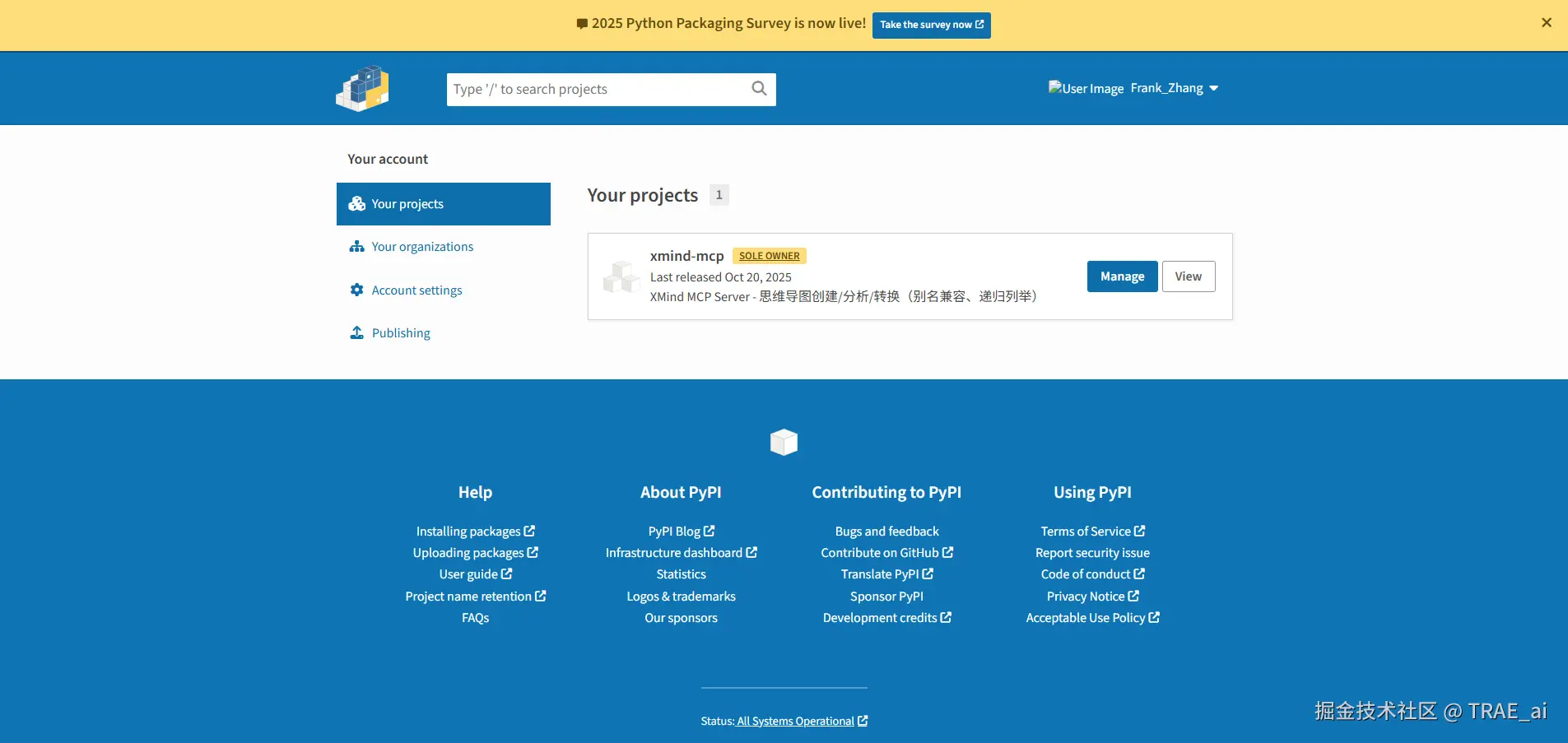Click the View button for xmind-mcp

pyautogui.click(x=1188, y=276)
